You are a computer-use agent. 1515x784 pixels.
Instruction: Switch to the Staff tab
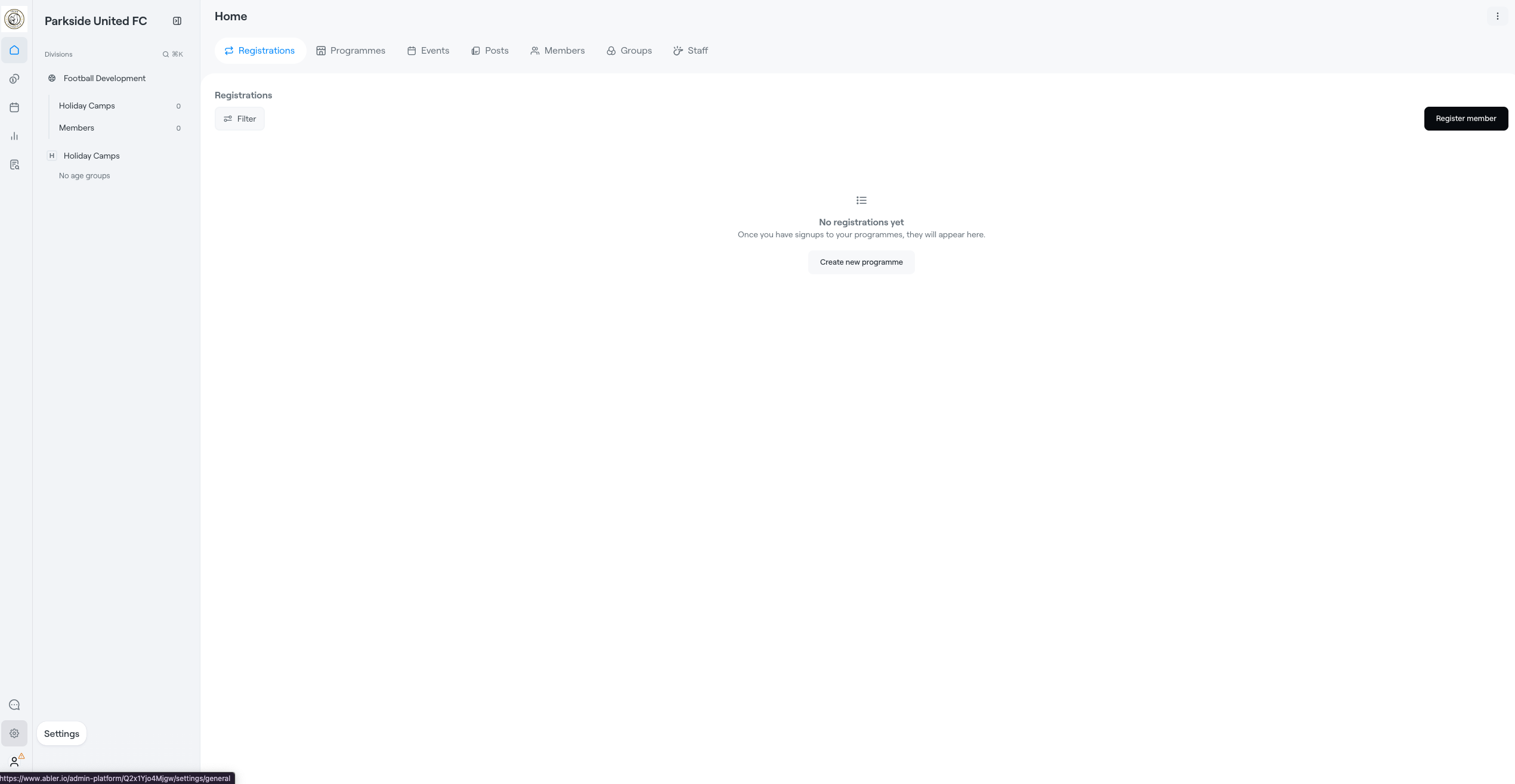click(690, 51)
